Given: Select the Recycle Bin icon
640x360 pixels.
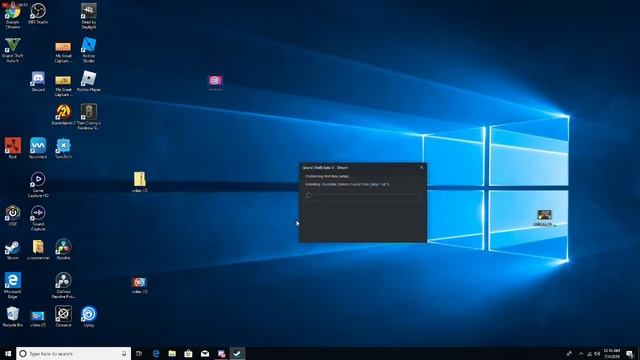Looking at the screenshot, I should pos(13,316).
